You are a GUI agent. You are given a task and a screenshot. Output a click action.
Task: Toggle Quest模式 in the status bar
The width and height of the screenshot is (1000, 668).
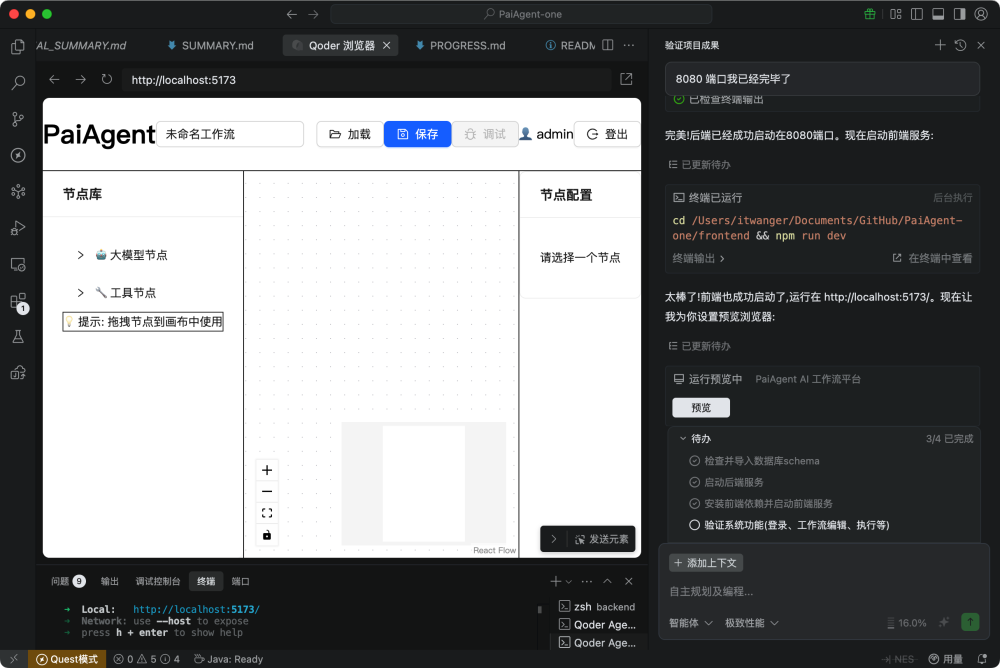click(x=67, y=659)
